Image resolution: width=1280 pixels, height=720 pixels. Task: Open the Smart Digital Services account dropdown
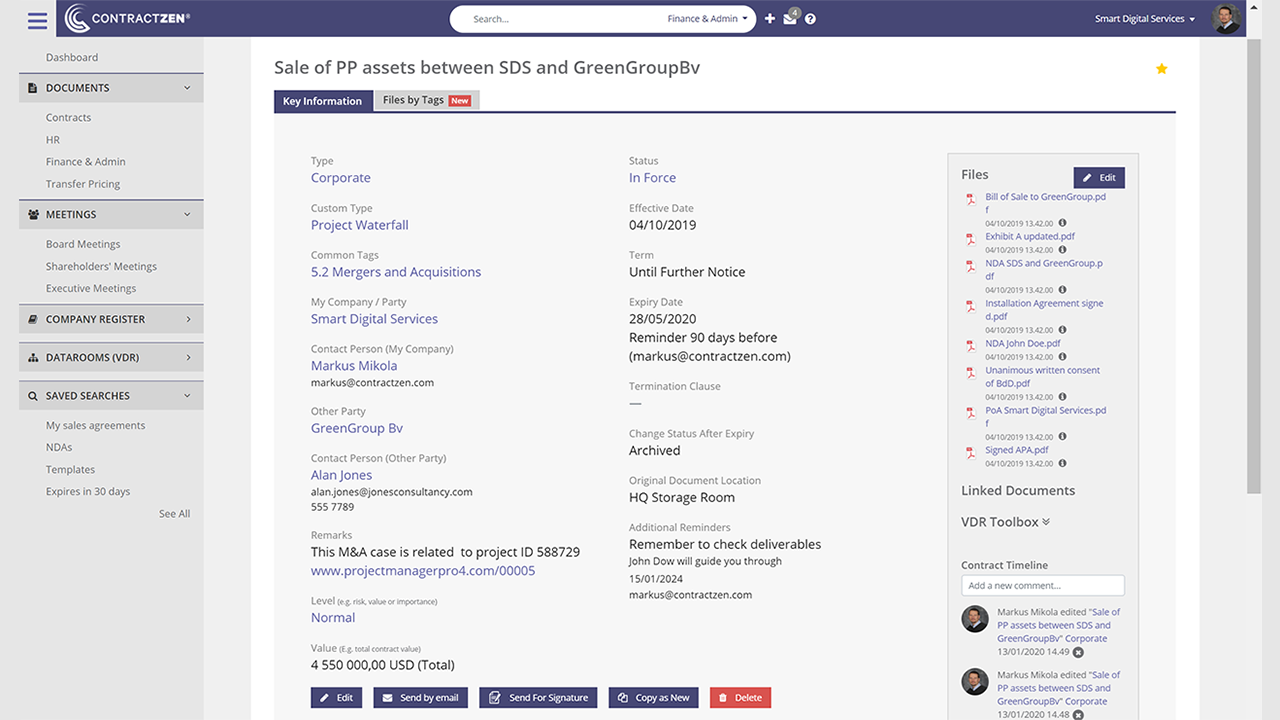point(1144,18)
